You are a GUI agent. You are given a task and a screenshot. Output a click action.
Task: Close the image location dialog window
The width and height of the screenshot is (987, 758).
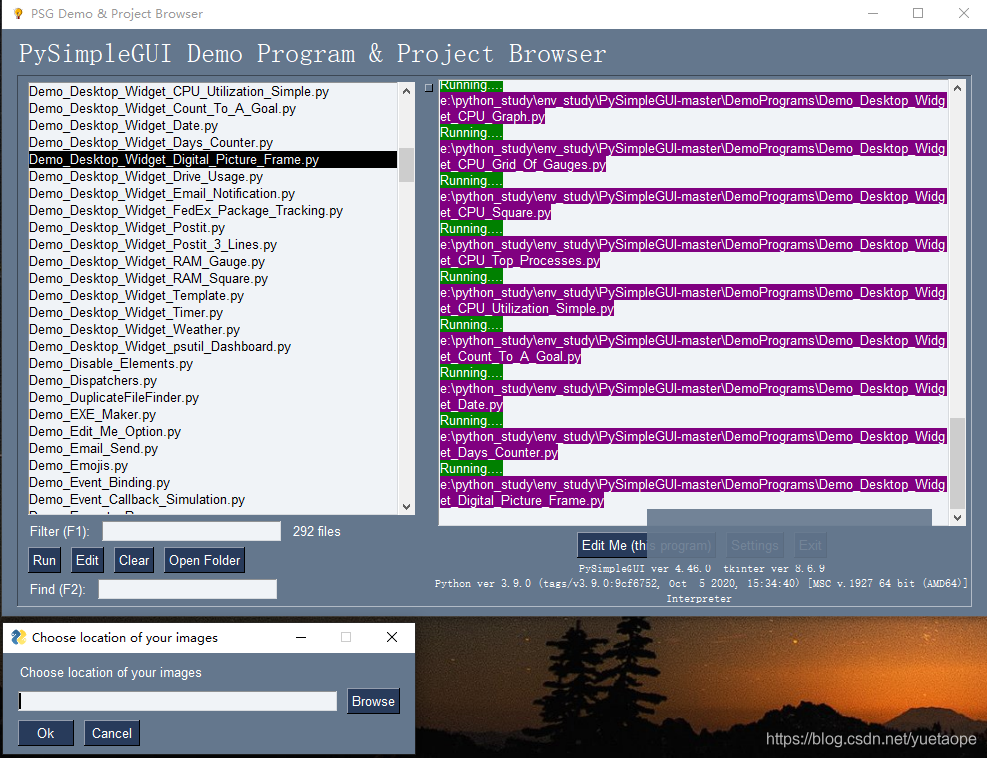tap(392, 637)
